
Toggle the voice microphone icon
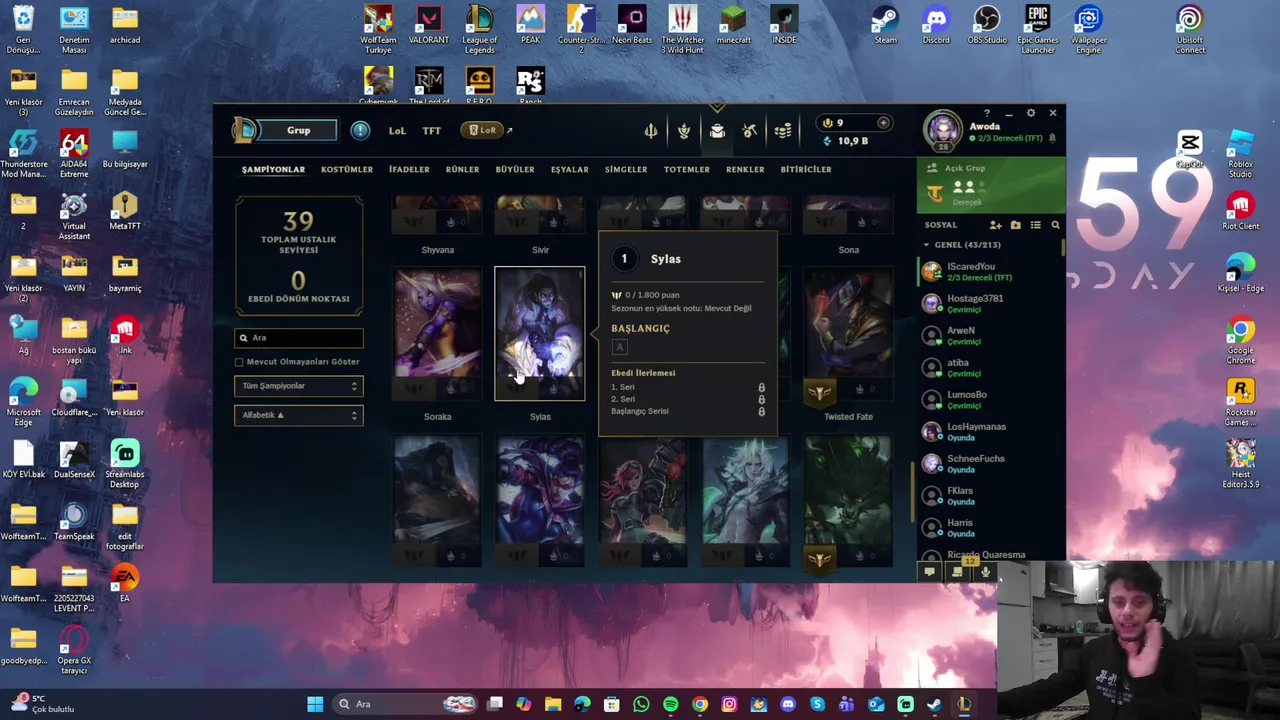[x=985, y=572]
